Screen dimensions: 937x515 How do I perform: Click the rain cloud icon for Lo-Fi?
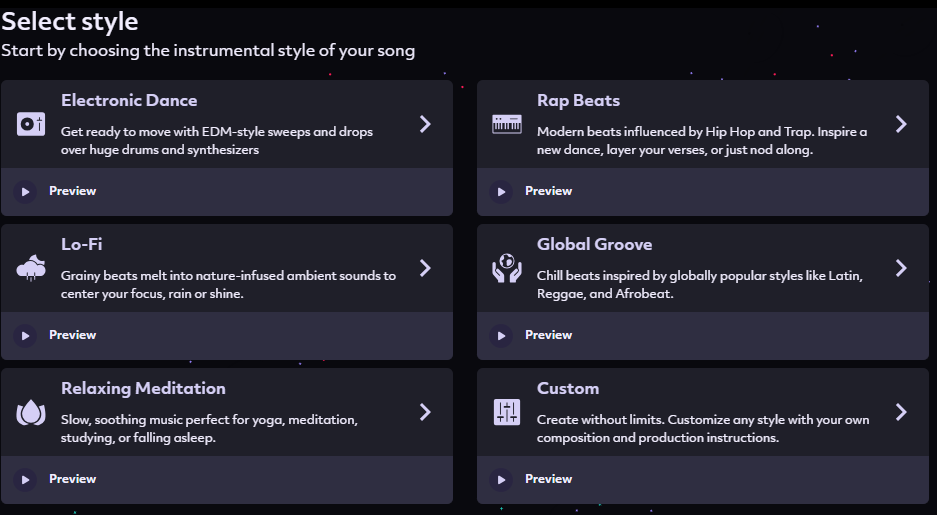[x=31, y=268]
